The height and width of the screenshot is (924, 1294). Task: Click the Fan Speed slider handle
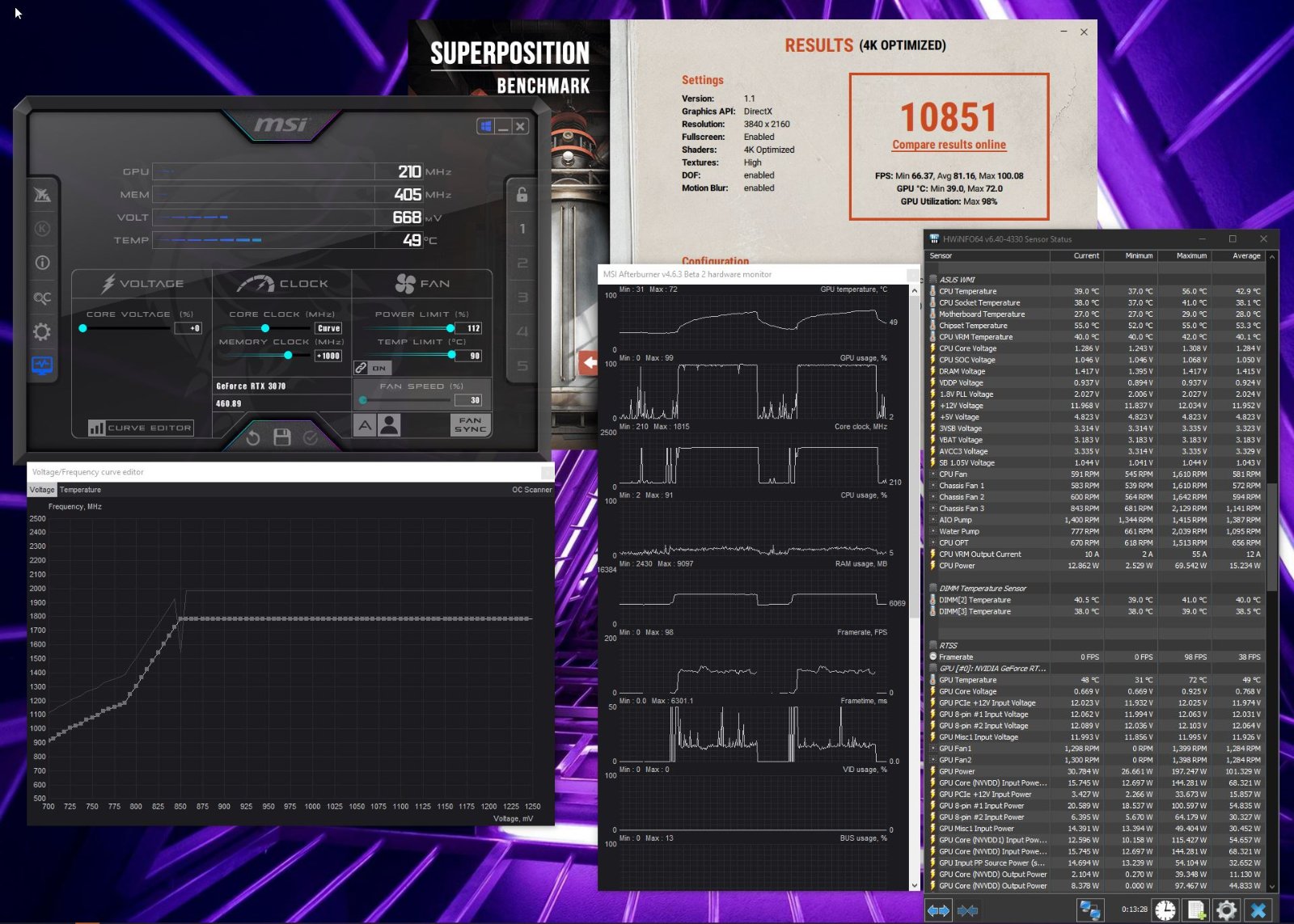[x=363, y=400]
